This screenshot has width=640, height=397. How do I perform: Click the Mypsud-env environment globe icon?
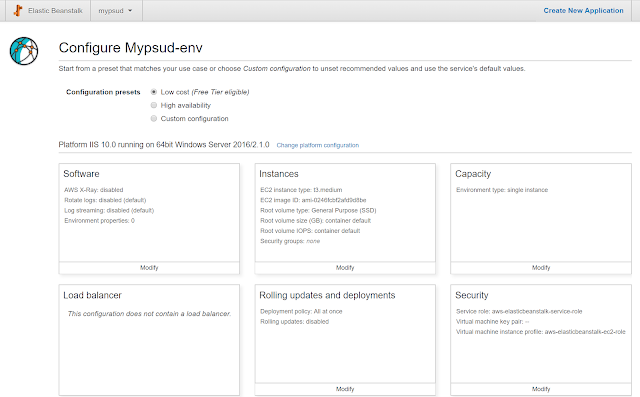pyautogui.click(x=24, y=51)
